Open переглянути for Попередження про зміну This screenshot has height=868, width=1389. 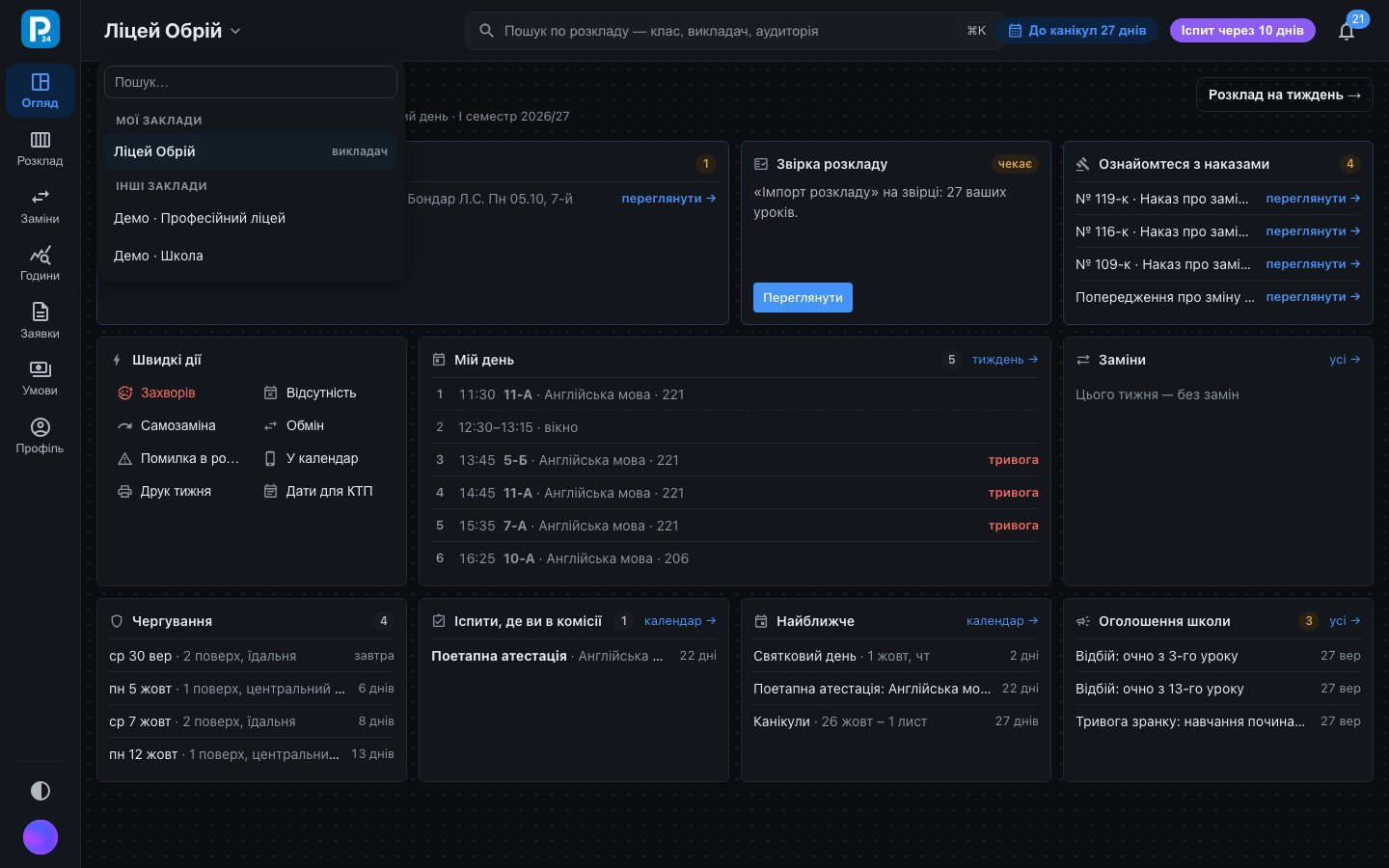(x=1313, y=297)
